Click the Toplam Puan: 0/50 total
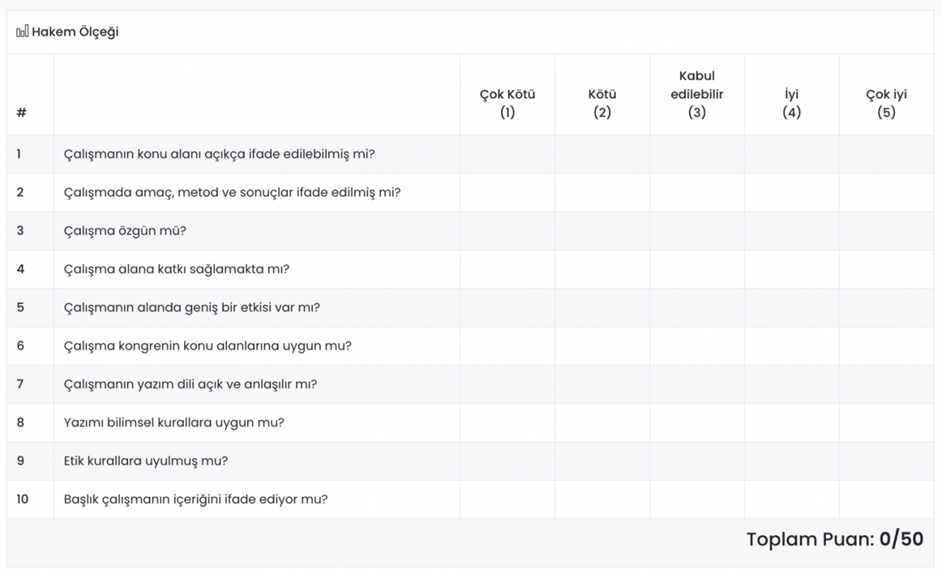The image size is (942, 574). tap(834, 539)
